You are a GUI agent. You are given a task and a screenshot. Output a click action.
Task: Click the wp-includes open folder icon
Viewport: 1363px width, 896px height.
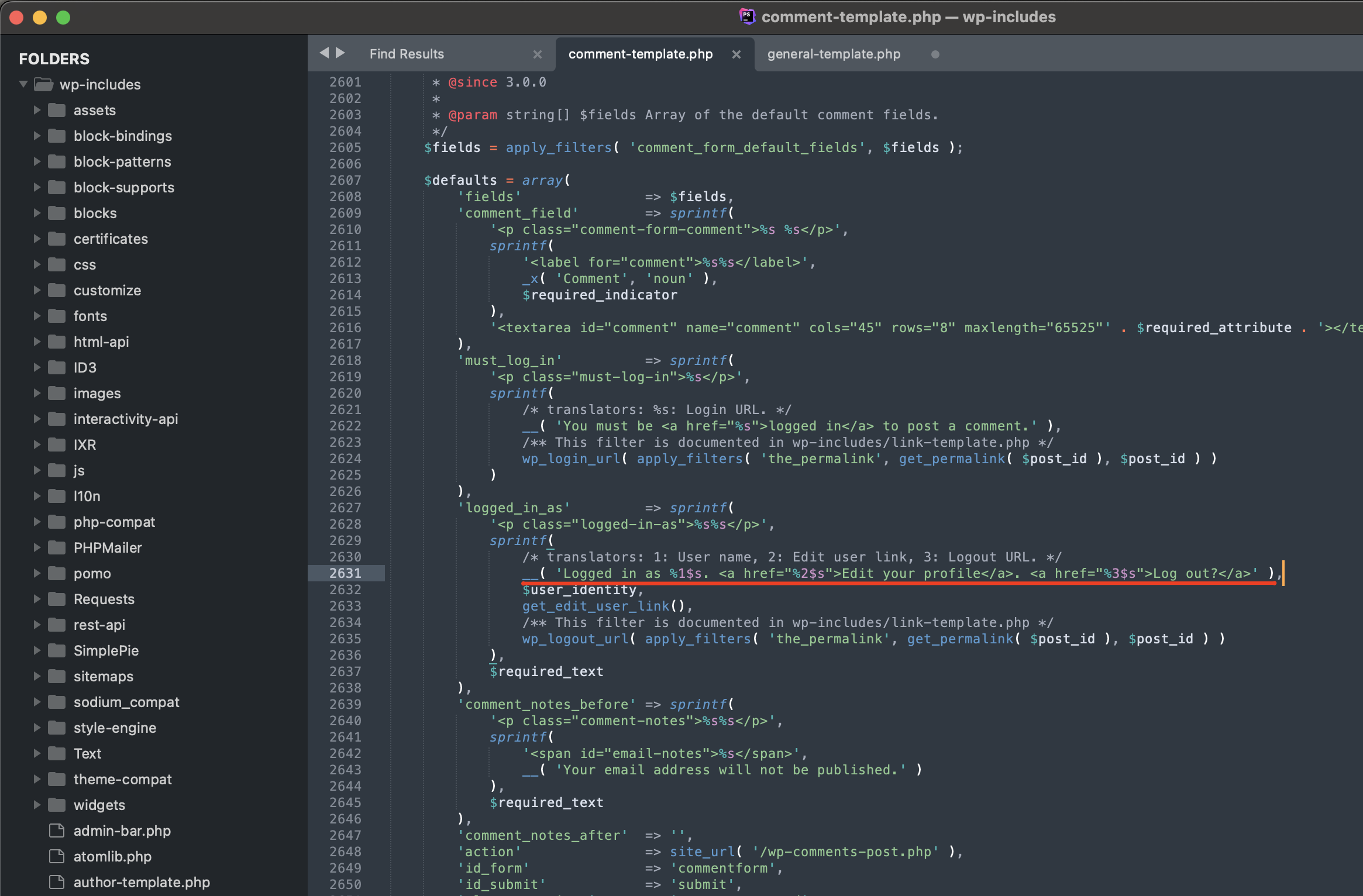(x=44, y=84)
